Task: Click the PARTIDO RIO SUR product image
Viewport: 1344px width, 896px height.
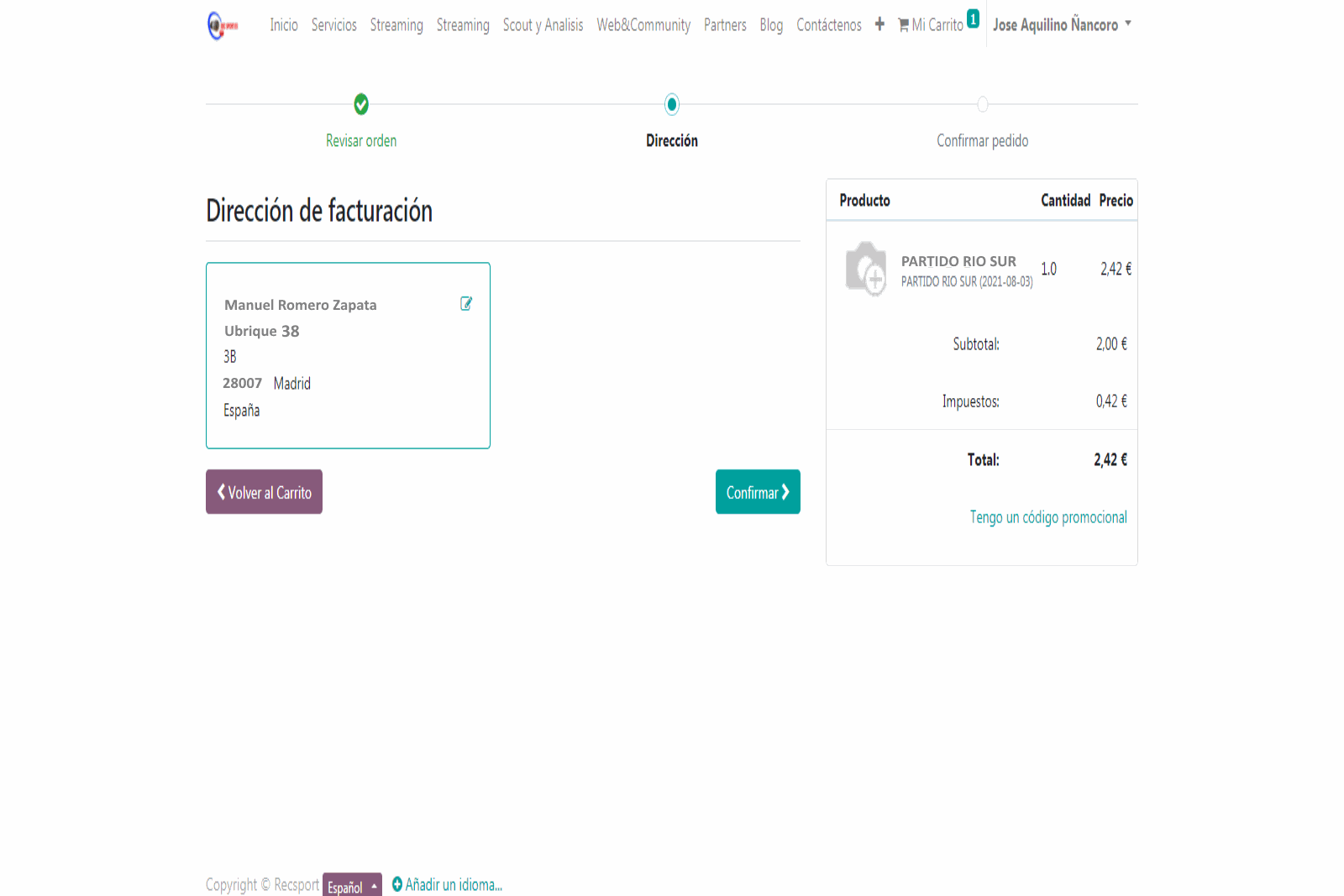Action: (x=866, y=270)
